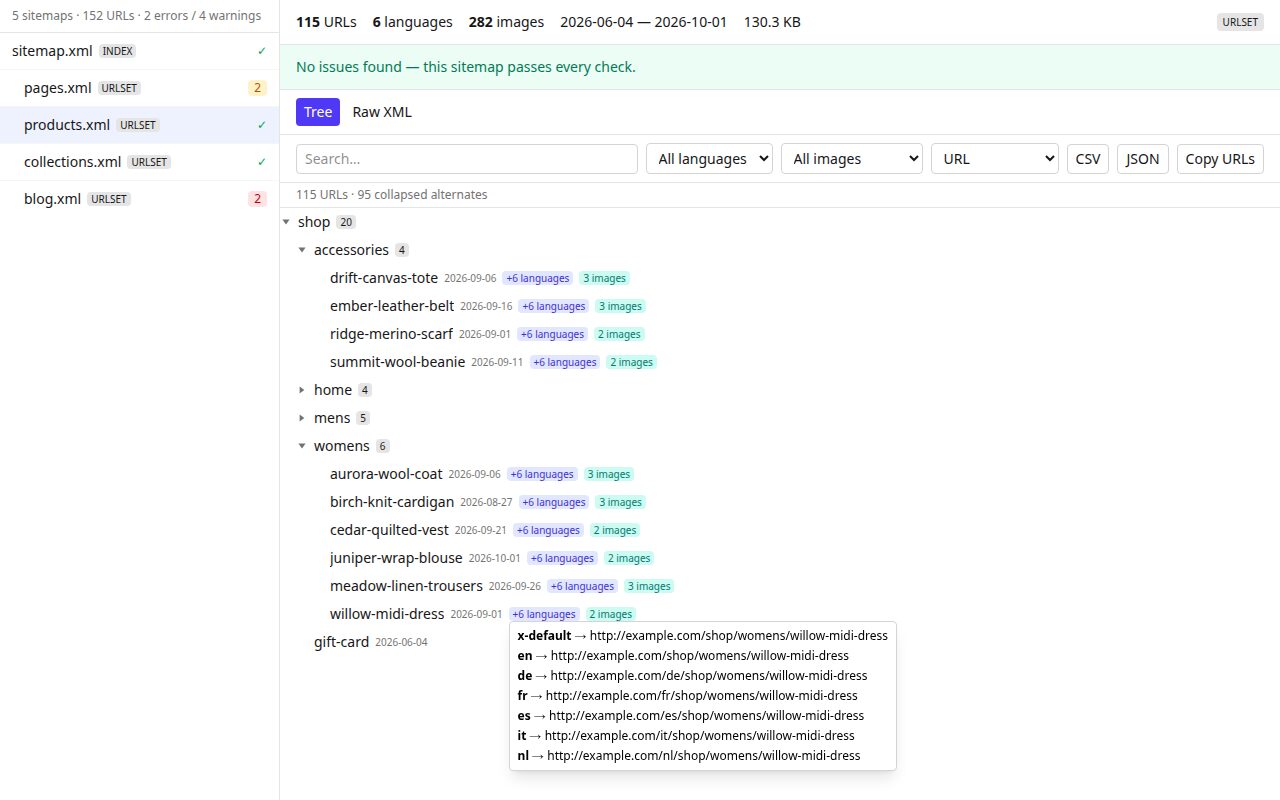
Task: Open the All languages dropdown
Action: (x=710, y=159)
